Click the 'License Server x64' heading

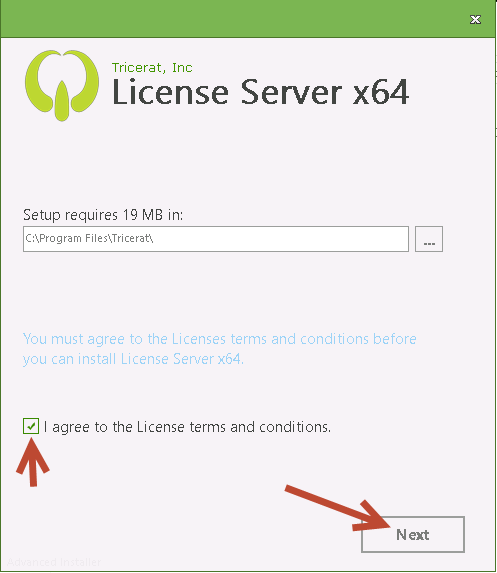[260, 92]
